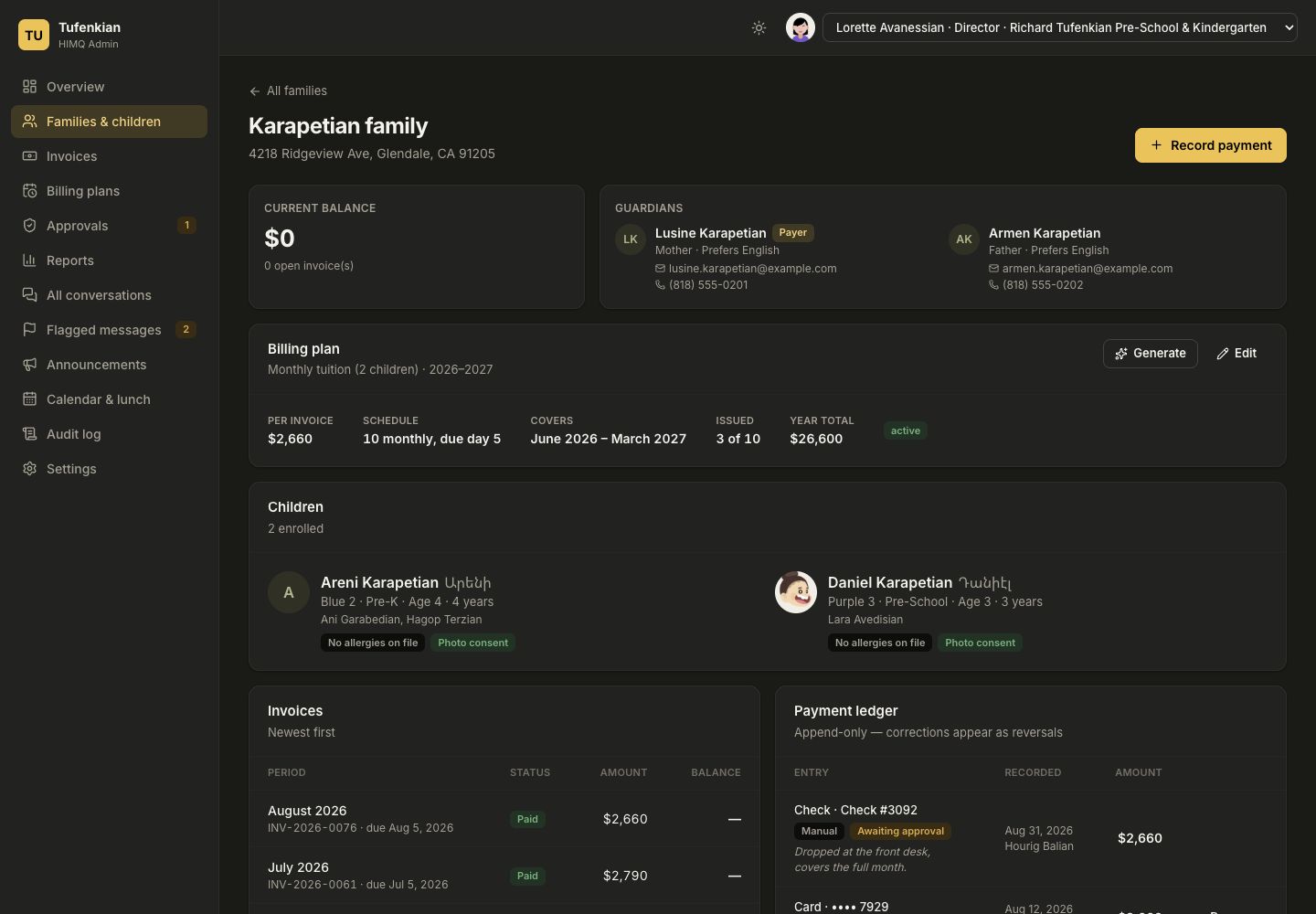Click the Record payment button

pos(1211,145)
